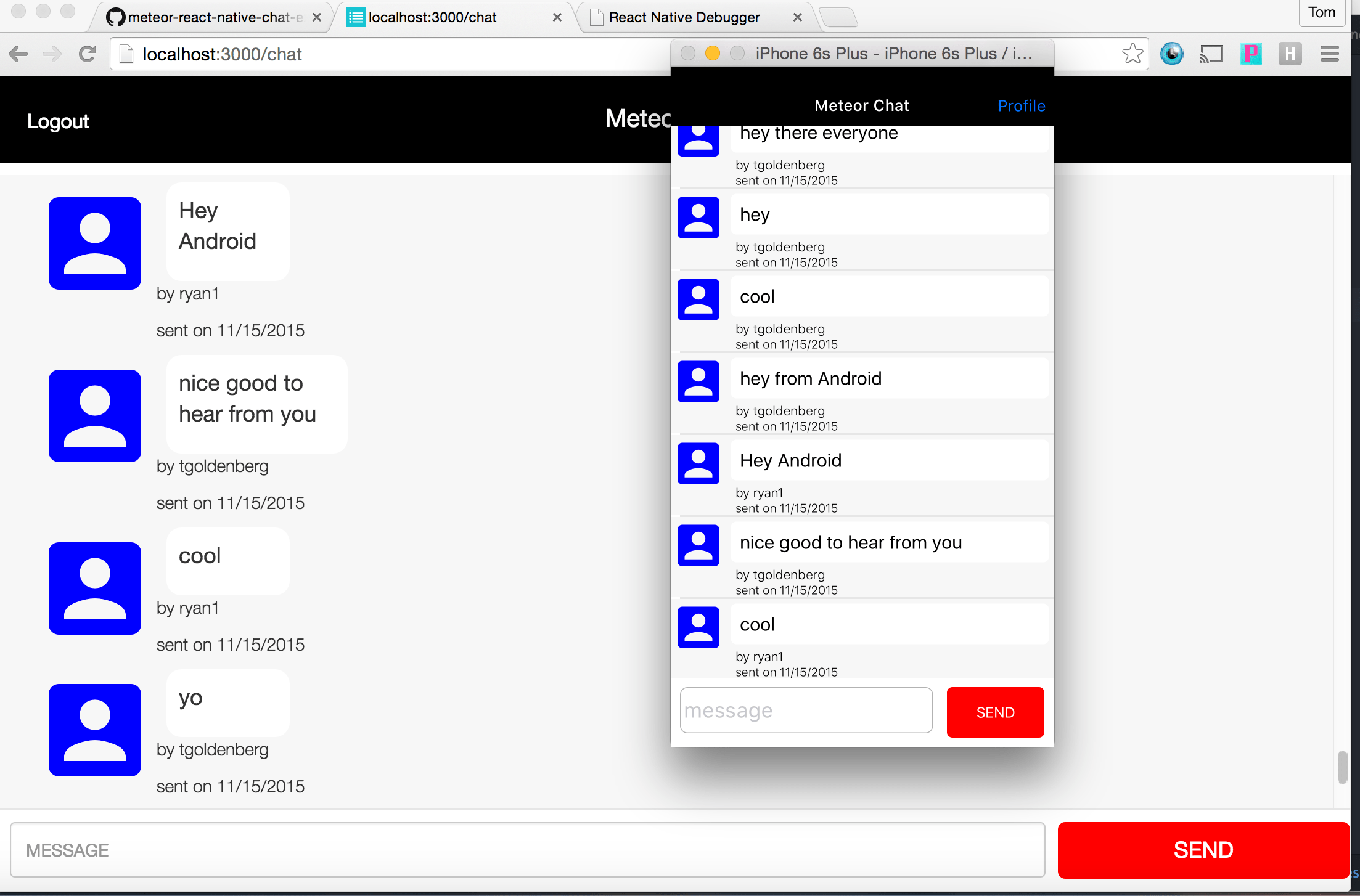Focus the message field in the simulator
The height and width of the screenshot is (896, 1360).
pyautogui.click(x=806, y=711)
